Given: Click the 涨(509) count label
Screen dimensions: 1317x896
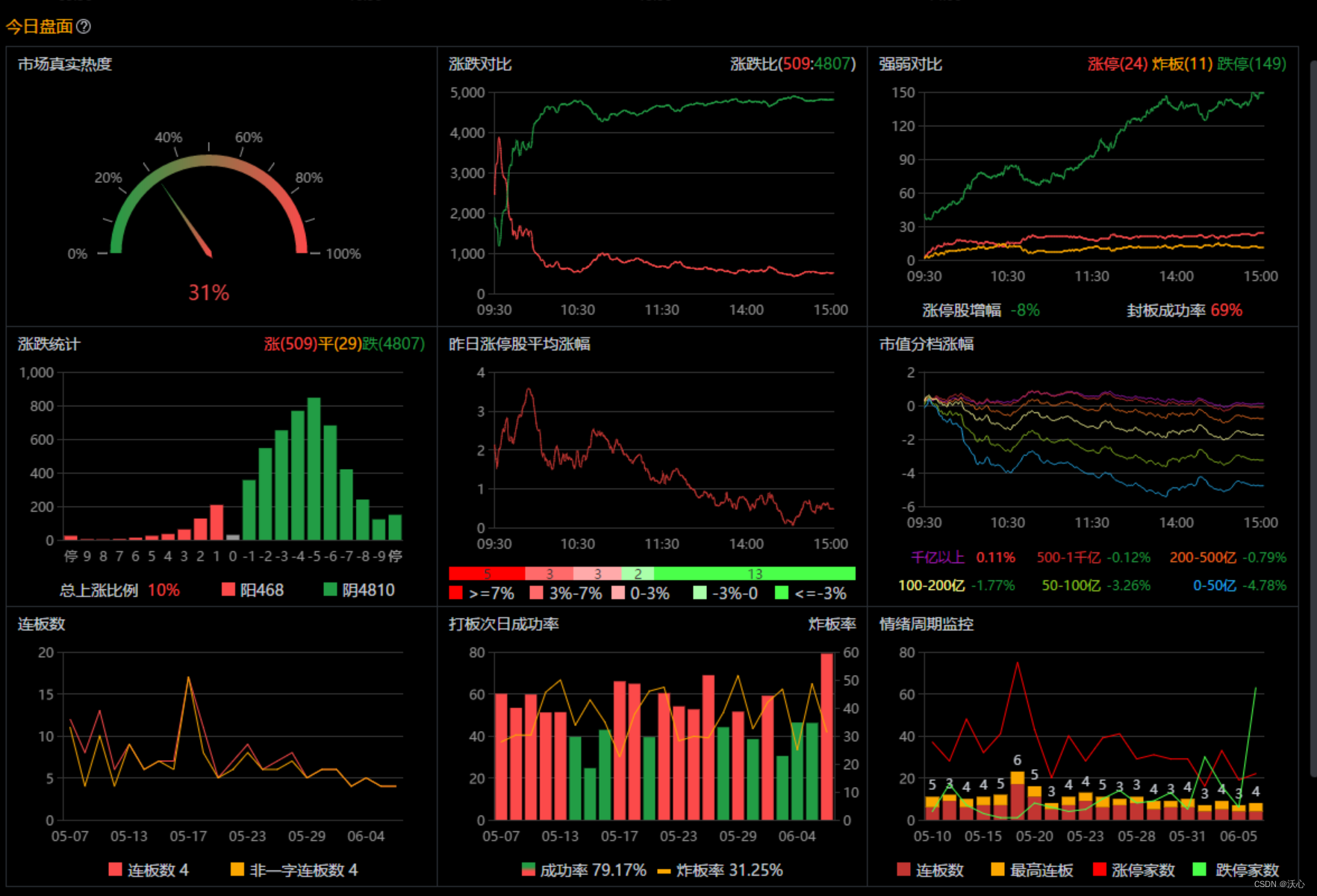Looking at the screenshot, I should pos(290,343).
